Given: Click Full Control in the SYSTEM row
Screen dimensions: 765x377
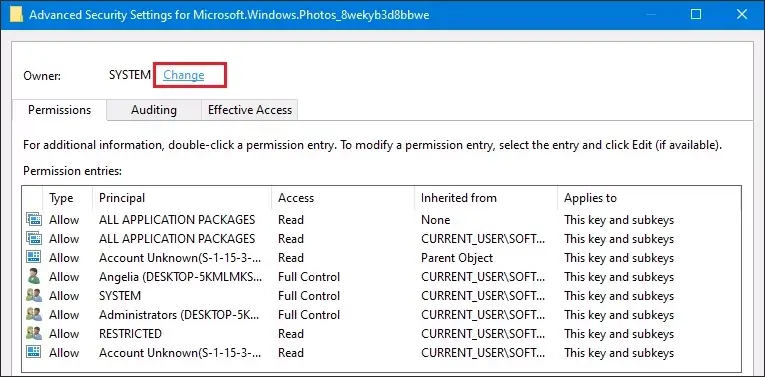Looking at the screenshot, I should [309, 296].
